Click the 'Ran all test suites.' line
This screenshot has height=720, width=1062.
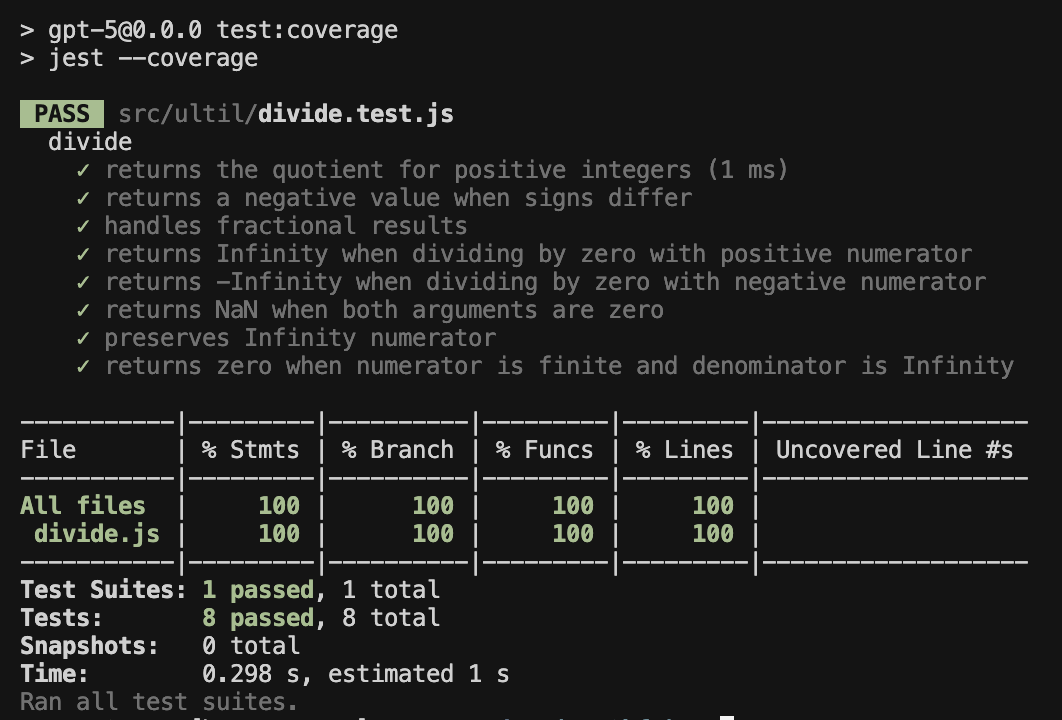click(159, 702)
